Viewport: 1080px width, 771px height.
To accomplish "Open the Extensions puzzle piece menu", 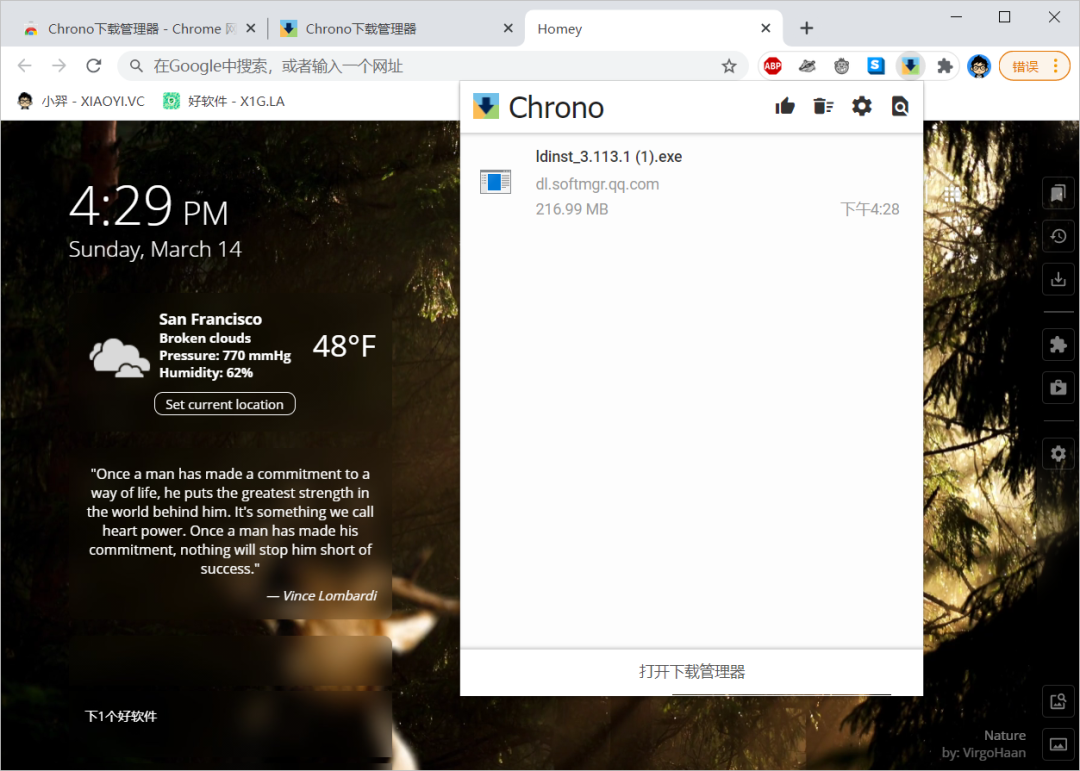I will click(945, 66).
